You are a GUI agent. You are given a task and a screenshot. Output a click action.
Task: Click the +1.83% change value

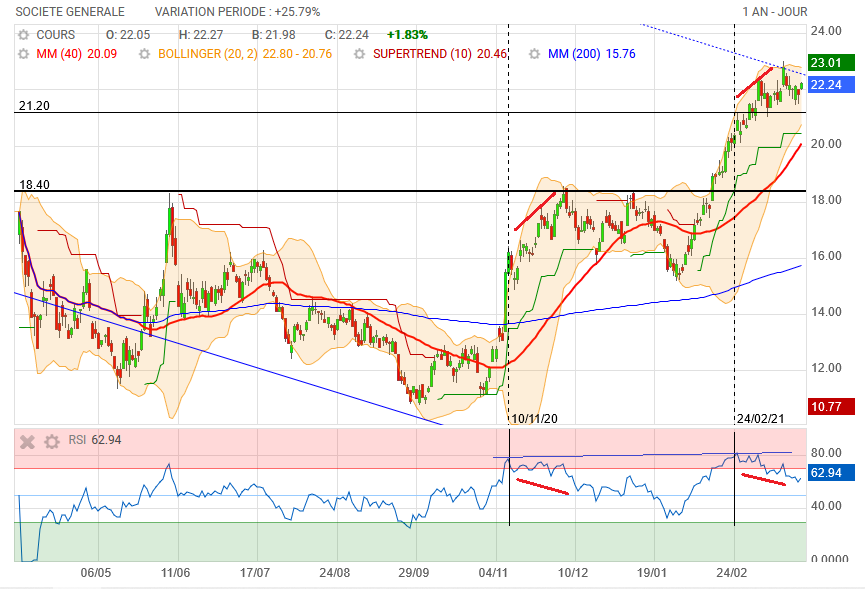pos(407,35)
